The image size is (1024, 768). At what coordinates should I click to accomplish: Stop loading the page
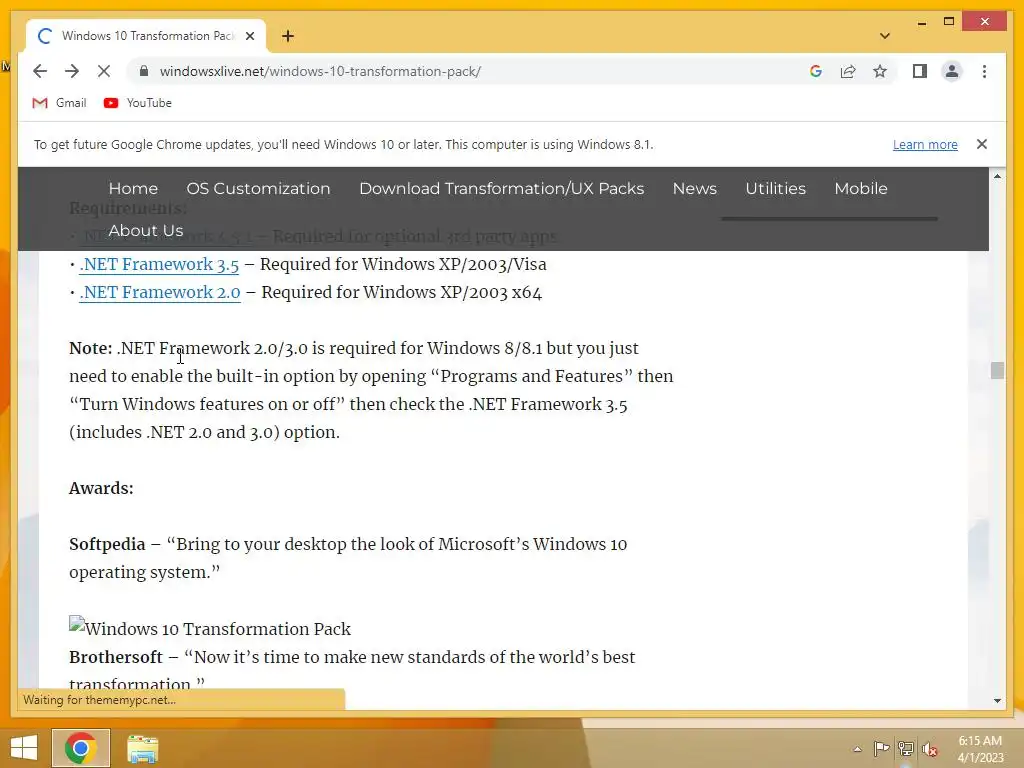(104, 71)
